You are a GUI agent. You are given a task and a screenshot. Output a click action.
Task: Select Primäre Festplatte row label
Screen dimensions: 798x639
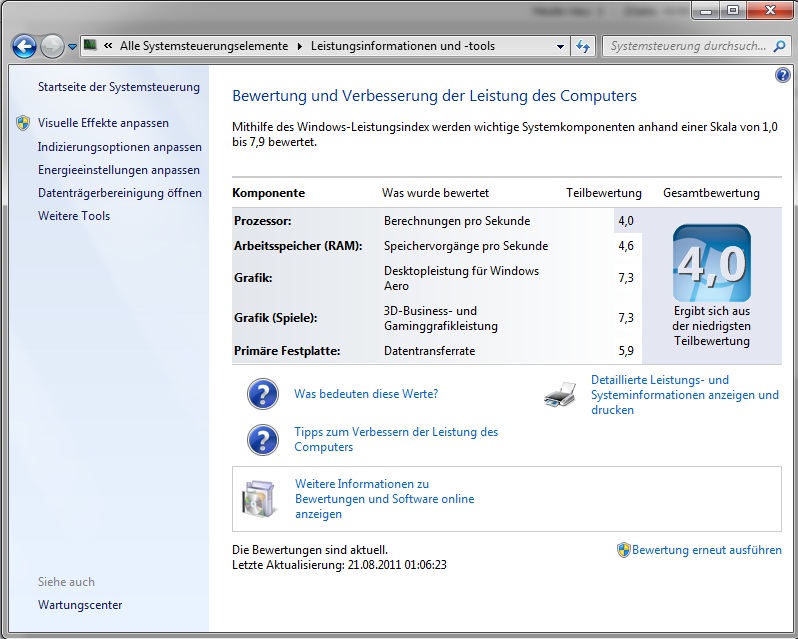pos(287,351)
